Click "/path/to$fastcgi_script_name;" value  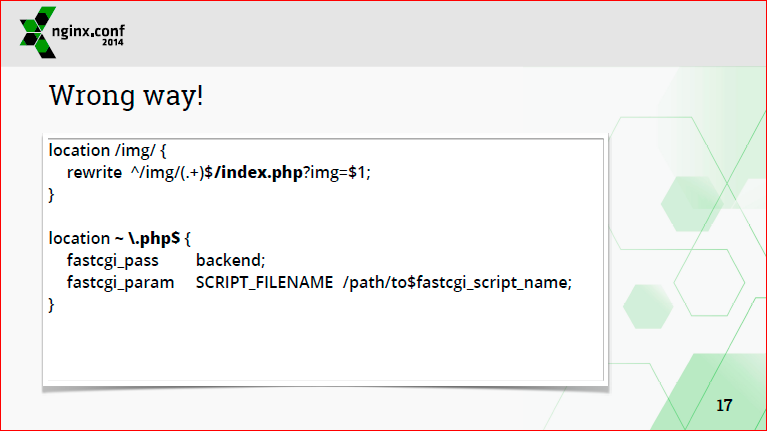coord(457,282)
